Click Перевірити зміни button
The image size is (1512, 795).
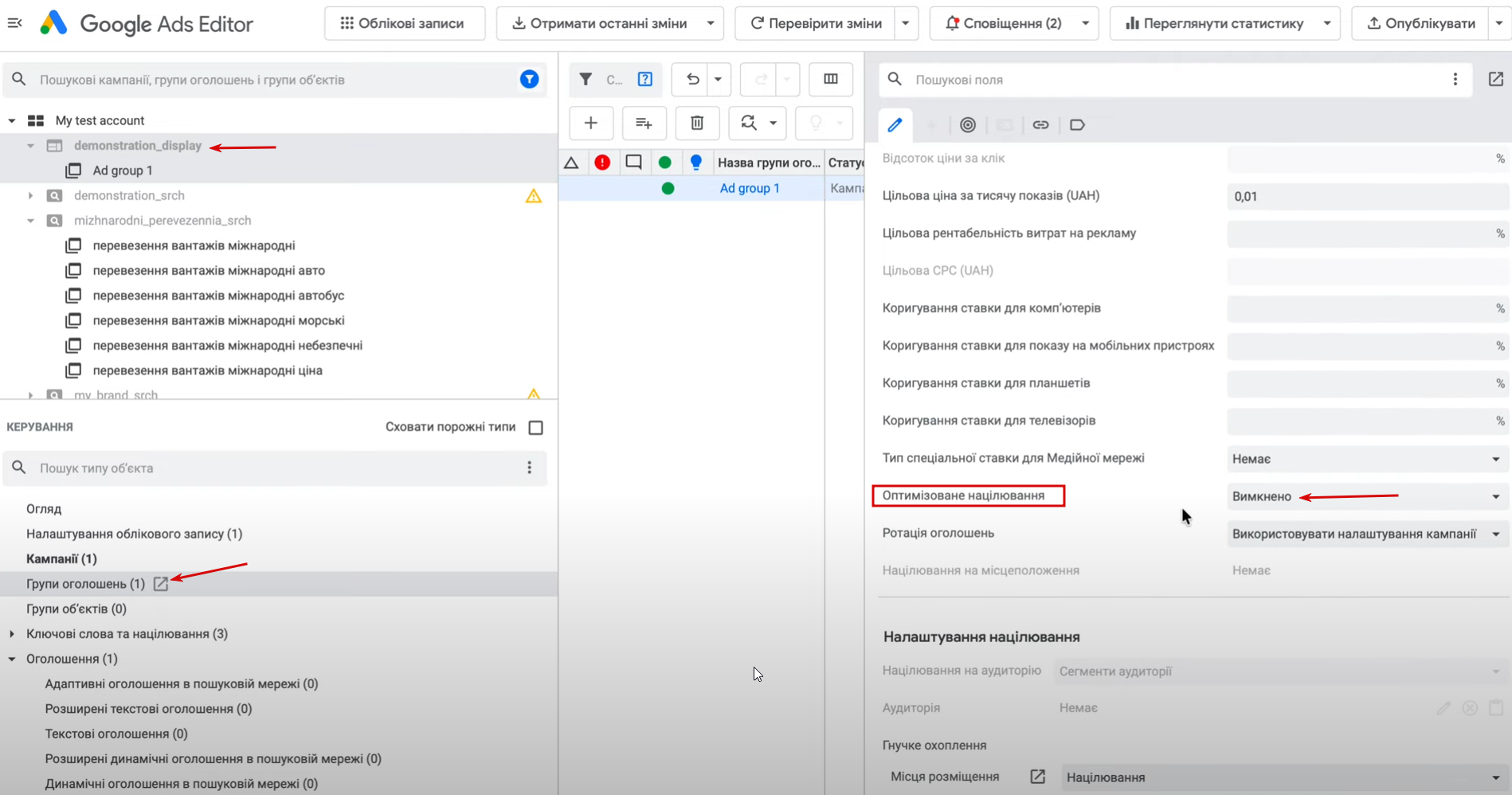[x=816, y=23]
